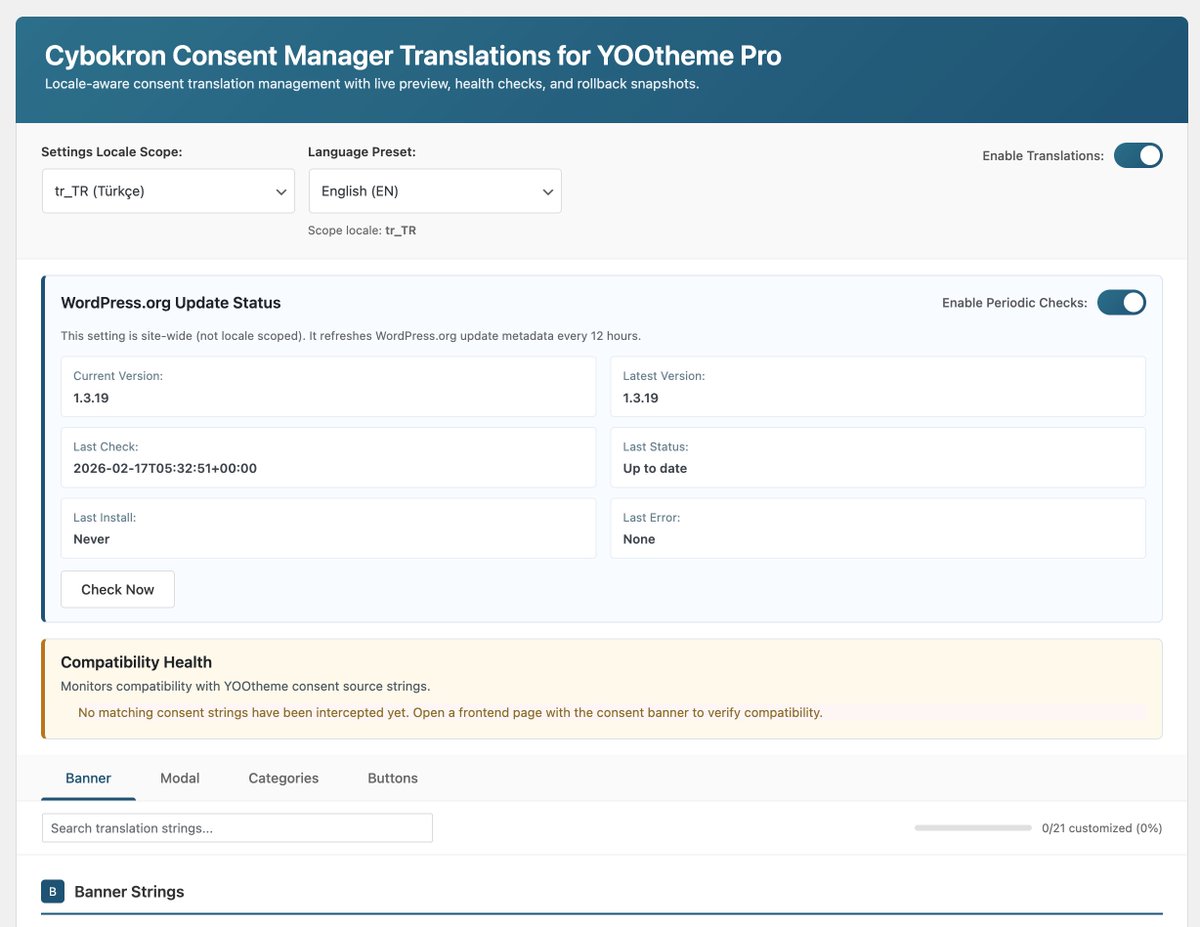Viewport: 1200px width, 927px height.
Task: Click the Latest Version 1.3.19 value
Action: 641,397
